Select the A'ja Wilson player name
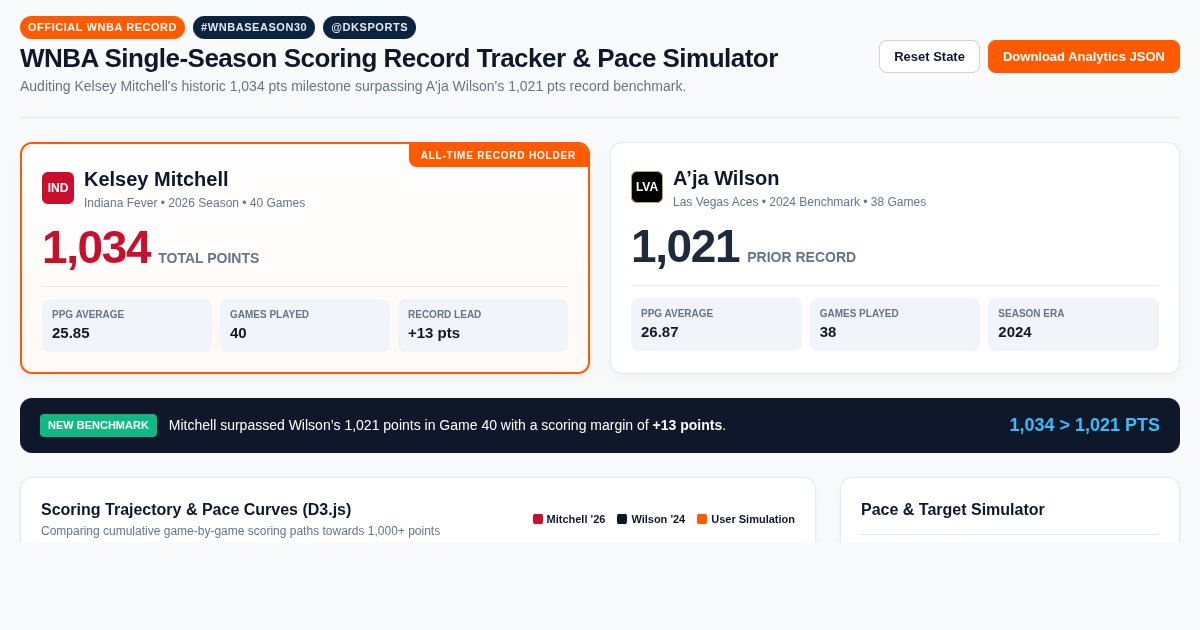1200x630 pixels. tap(726, 178)
